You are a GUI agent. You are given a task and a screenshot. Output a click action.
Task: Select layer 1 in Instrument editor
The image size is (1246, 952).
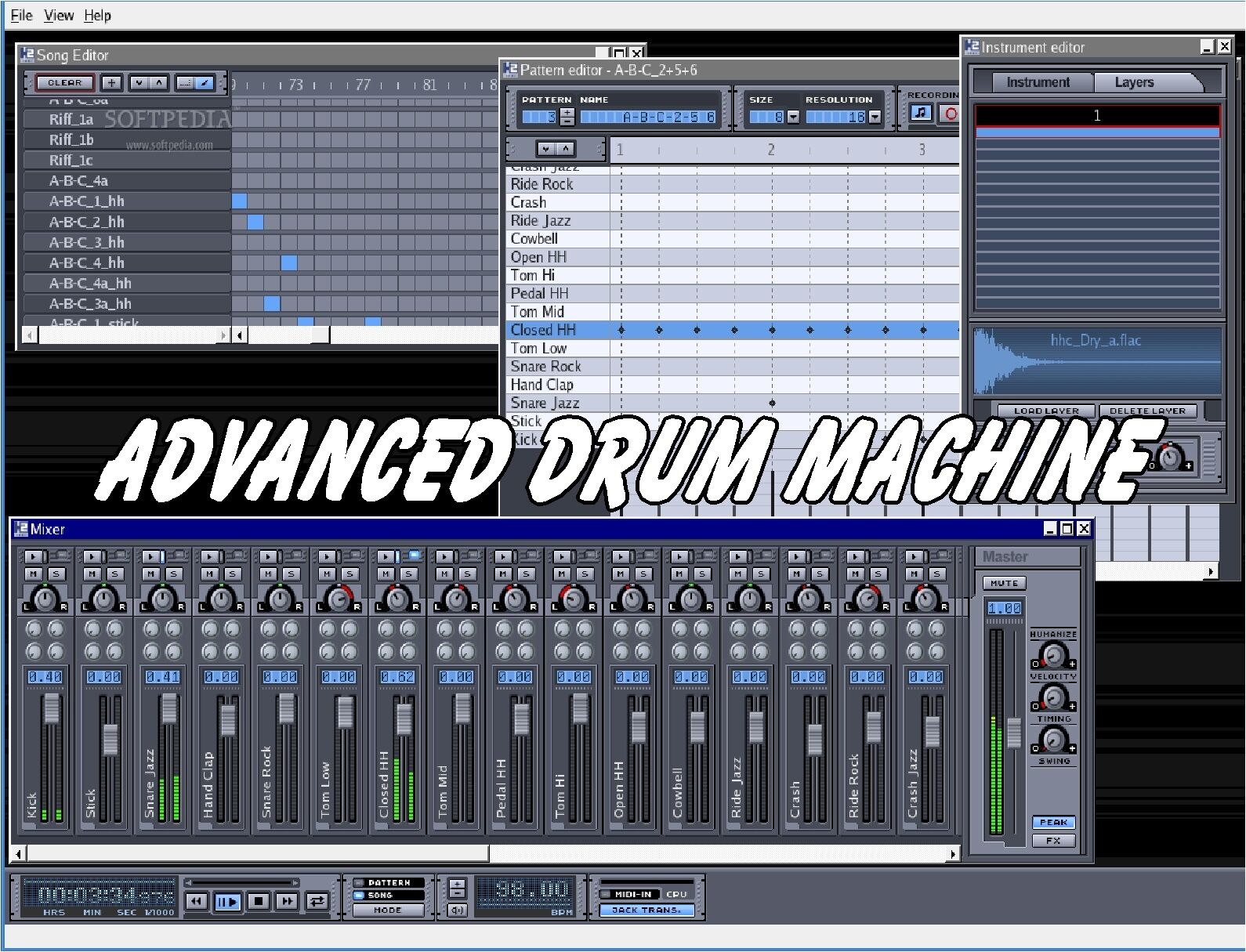coord(1097,115)
